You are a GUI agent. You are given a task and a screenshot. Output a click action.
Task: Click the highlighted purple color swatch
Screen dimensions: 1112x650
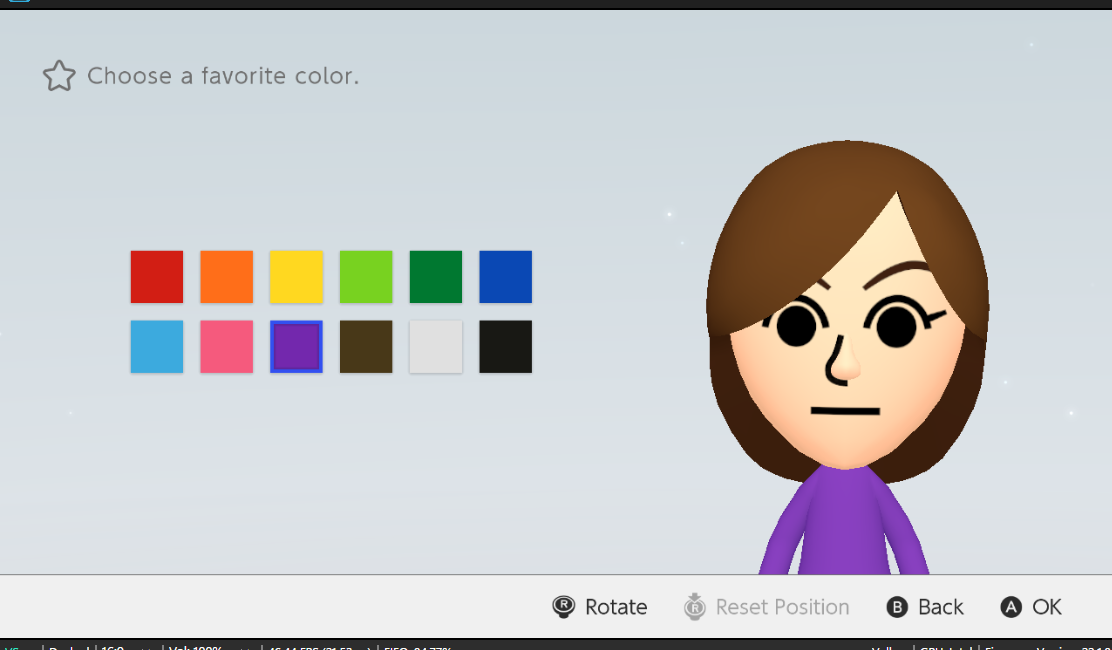296,347
